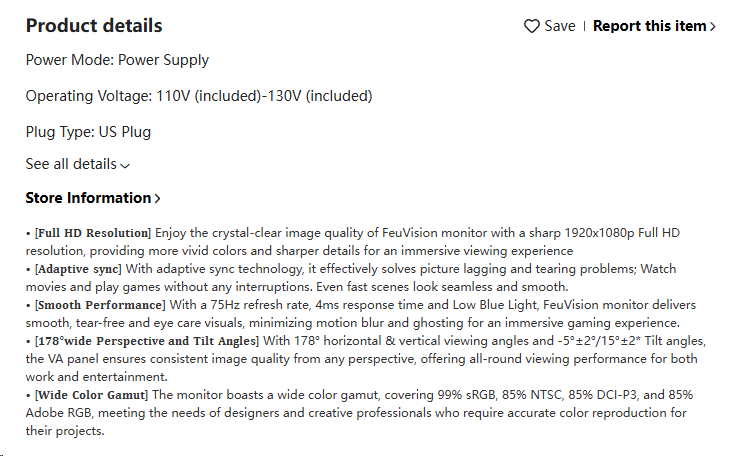
Task: Click the right chevron next to Store Information
Action: [x=157, y=198]
